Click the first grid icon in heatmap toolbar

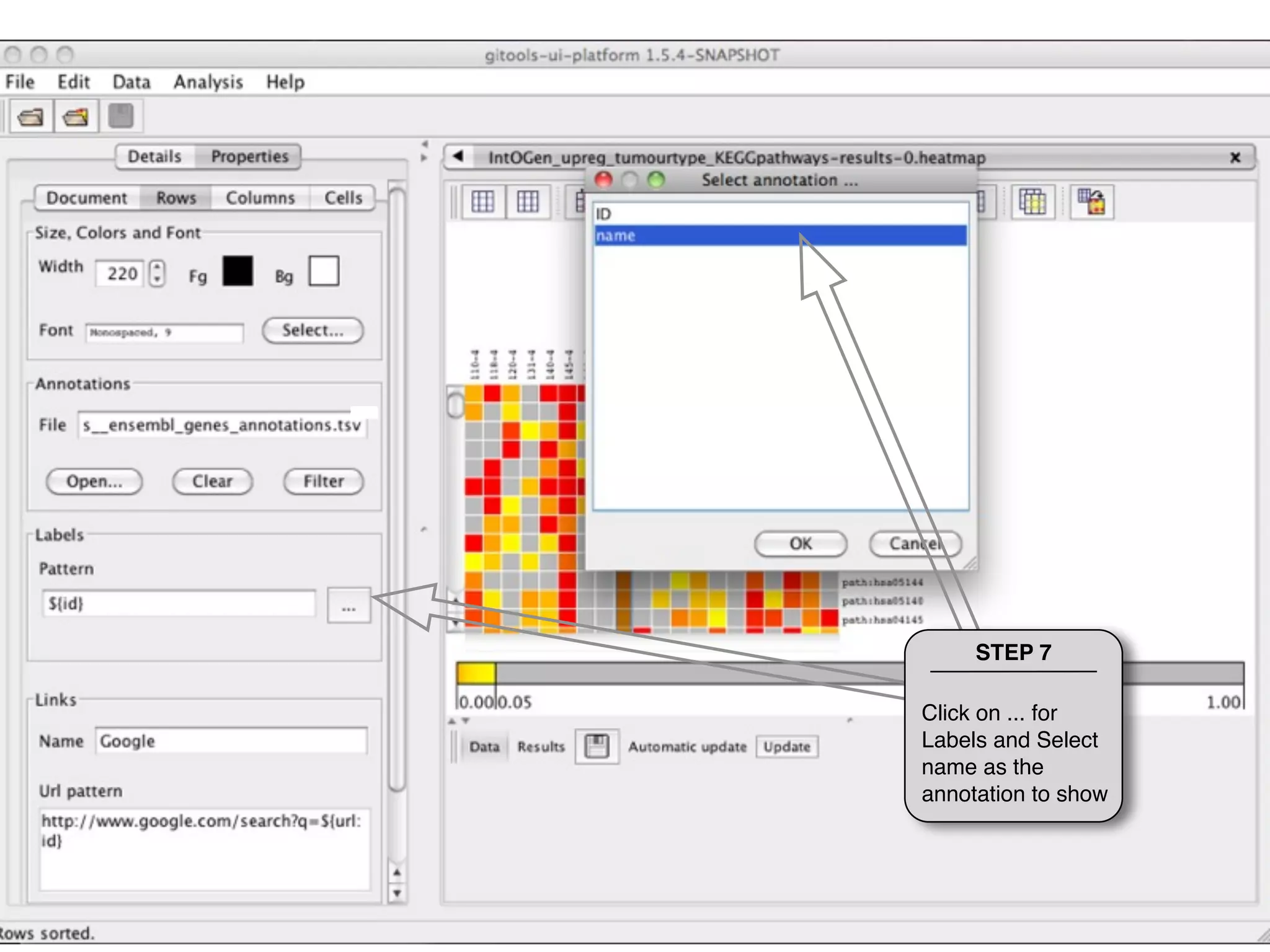click(482, 201)
